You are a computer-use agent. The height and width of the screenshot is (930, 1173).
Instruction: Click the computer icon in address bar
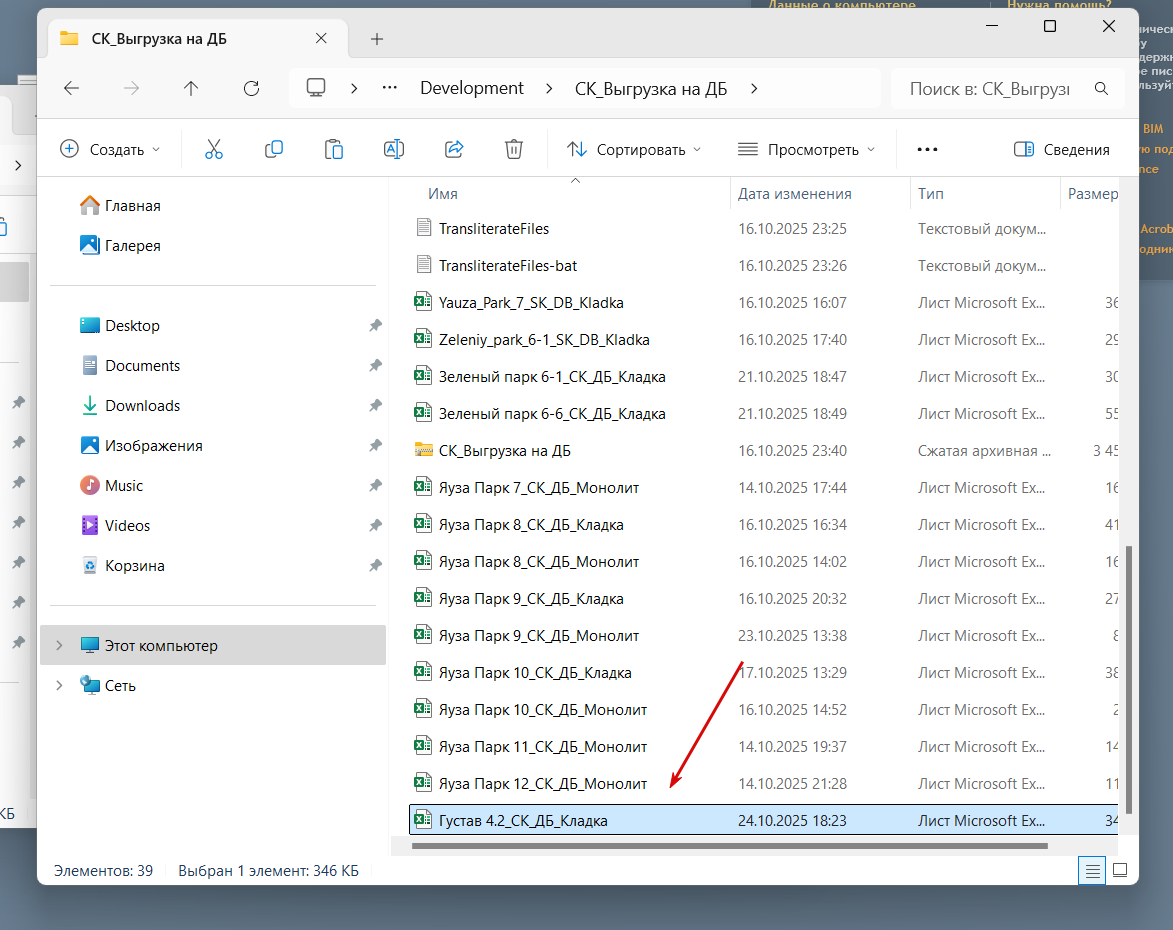316,88
